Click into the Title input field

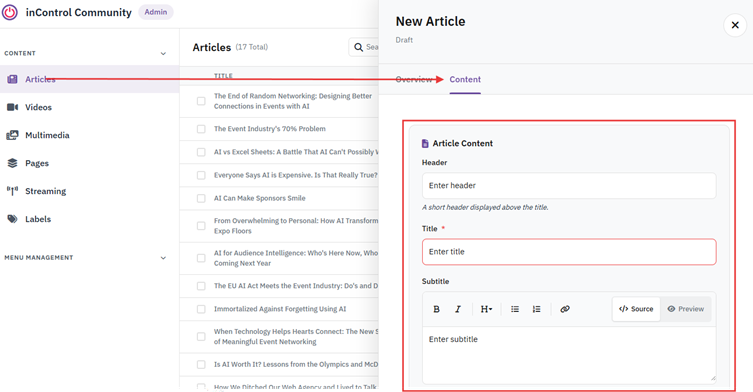[569, 252]
